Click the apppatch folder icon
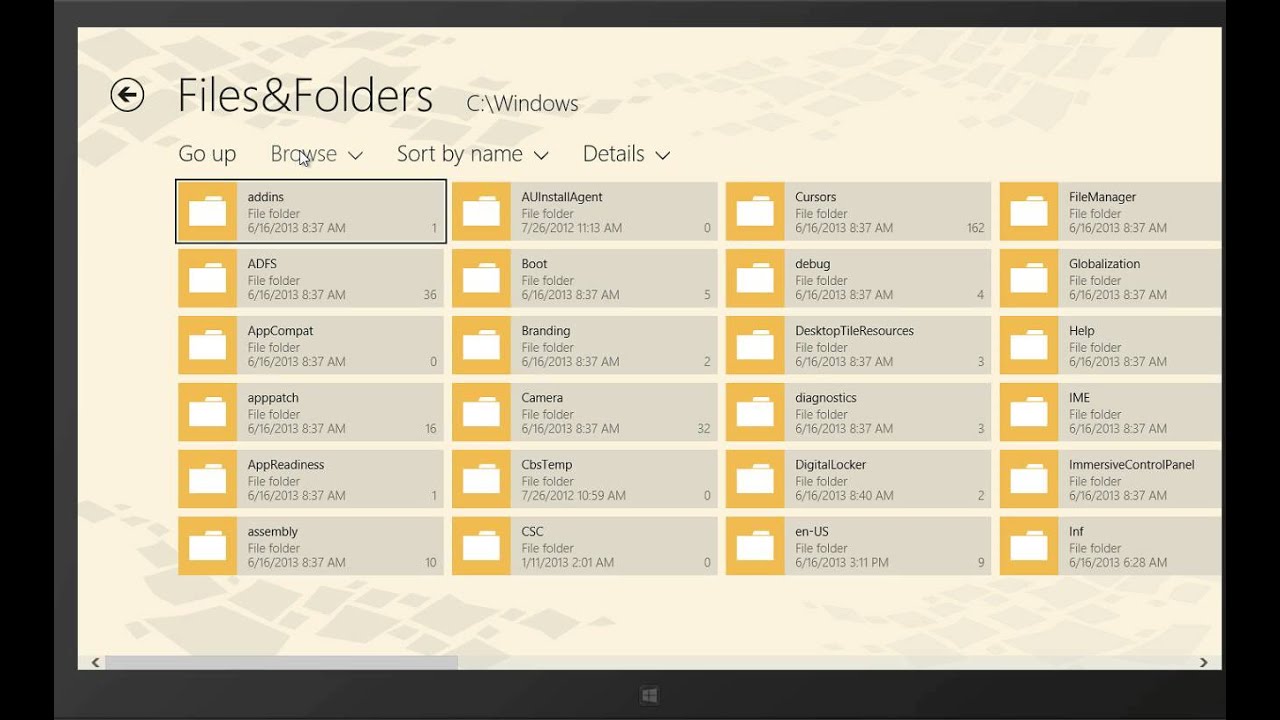This screenshot has height=720, width=1280. (x=208, y=413)
